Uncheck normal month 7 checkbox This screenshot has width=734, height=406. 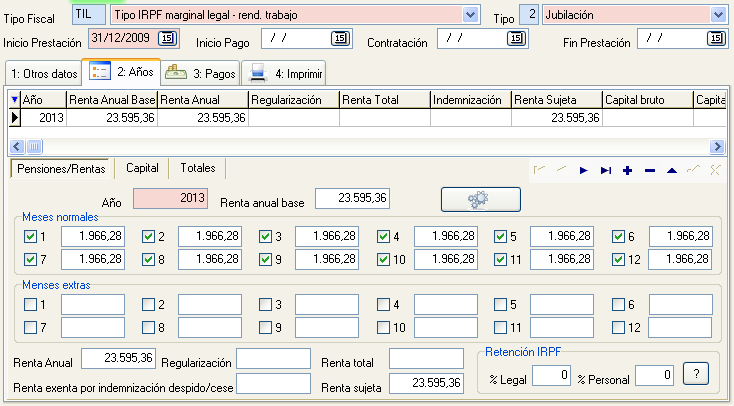(30, 259)
